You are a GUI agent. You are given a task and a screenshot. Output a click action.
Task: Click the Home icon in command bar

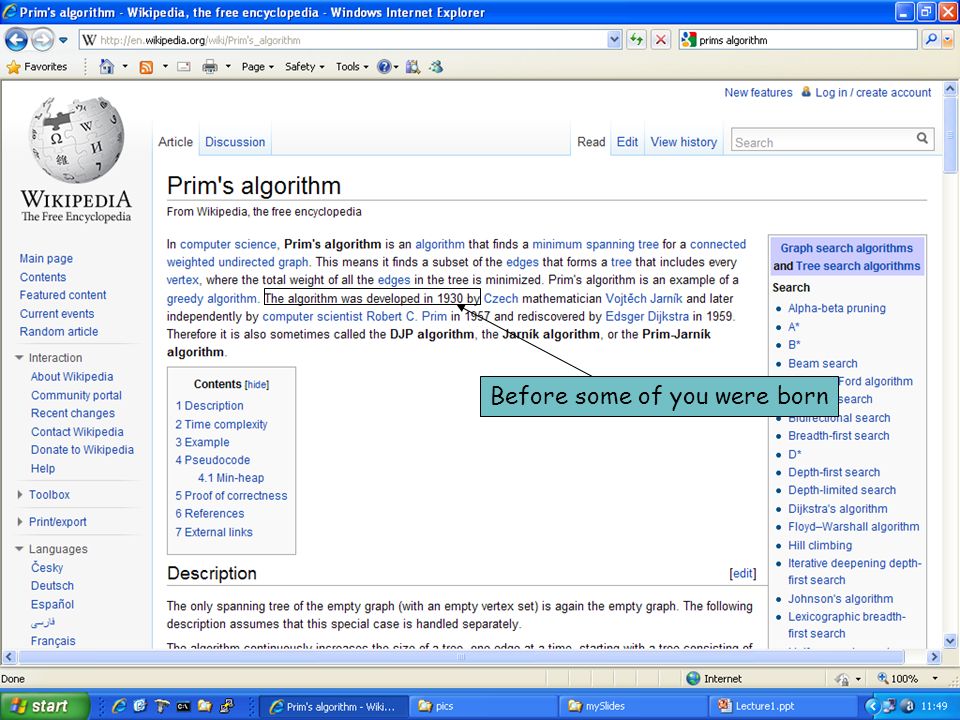tap(107, 66)
